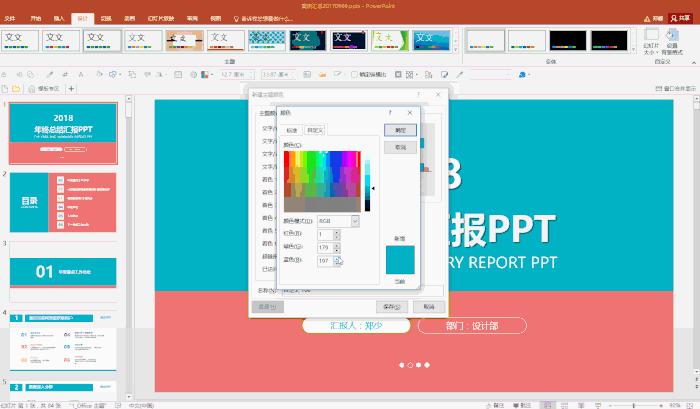This screenshot has width=700, height=409.
Task: Apply the green-edged theme thumbnail
Action: click(390, 41)
